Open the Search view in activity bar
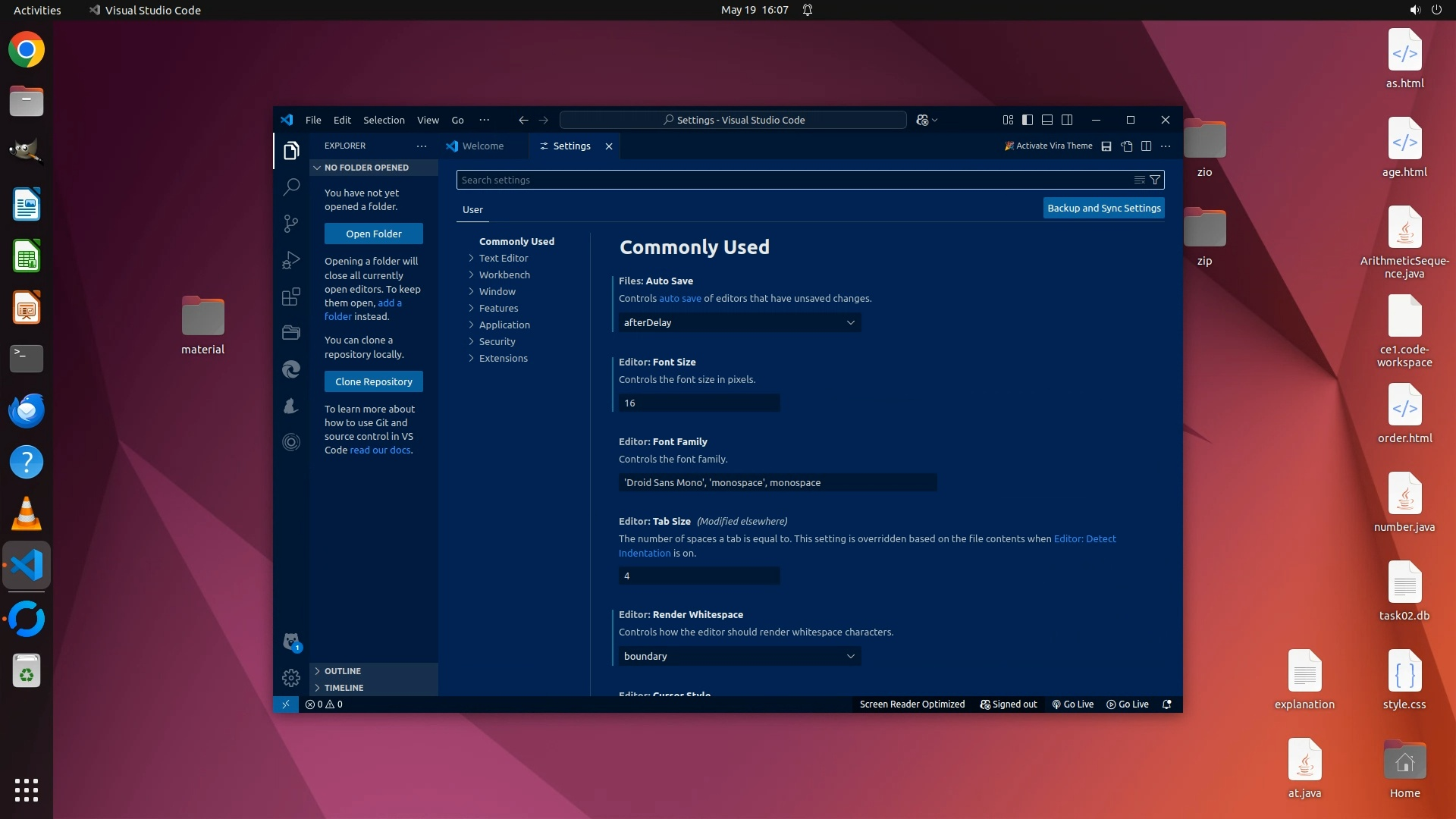This screenshot has width=1456, height=819. coord(291,187)
